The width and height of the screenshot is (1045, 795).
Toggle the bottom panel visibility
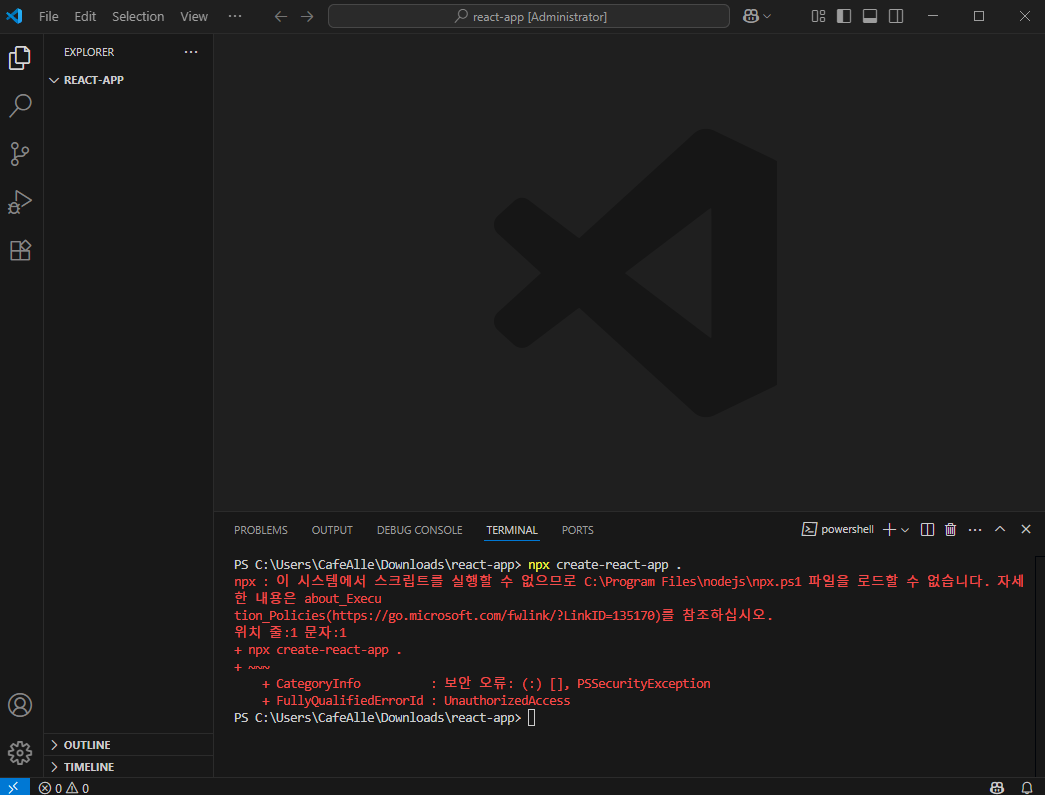(870, 16)
